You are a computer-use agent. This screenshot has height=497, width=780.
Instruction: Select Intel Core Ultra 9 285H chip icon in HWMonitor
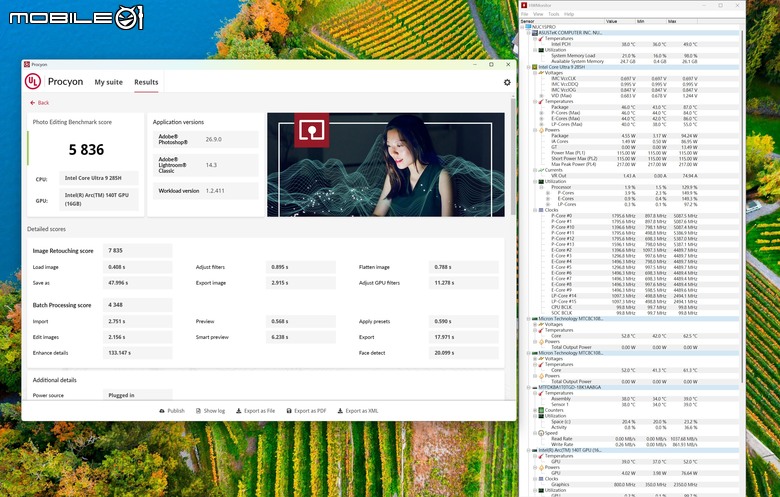535,67
